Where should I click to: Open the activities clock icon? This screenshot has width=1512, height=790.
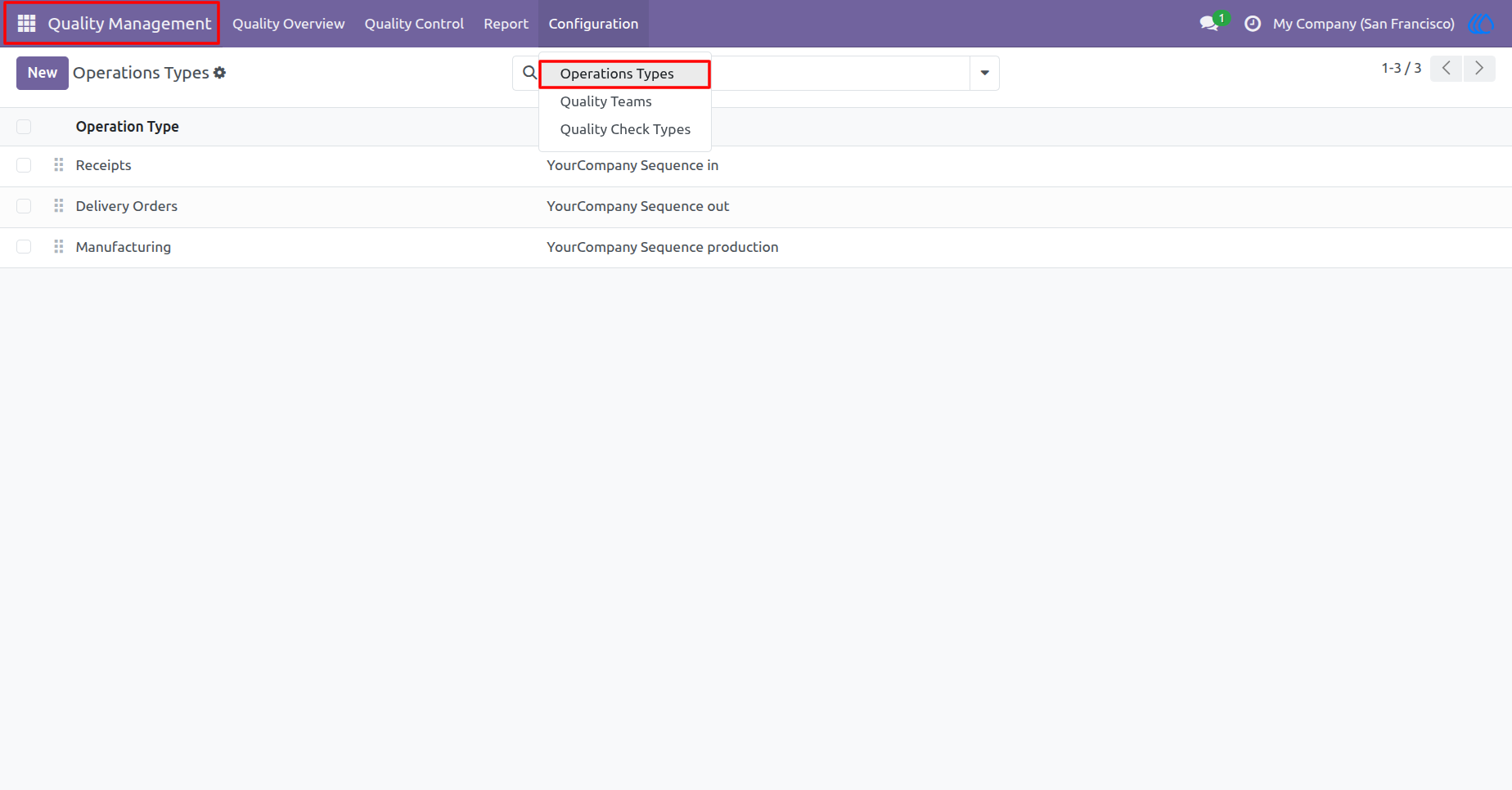[x=1252, y=24]
